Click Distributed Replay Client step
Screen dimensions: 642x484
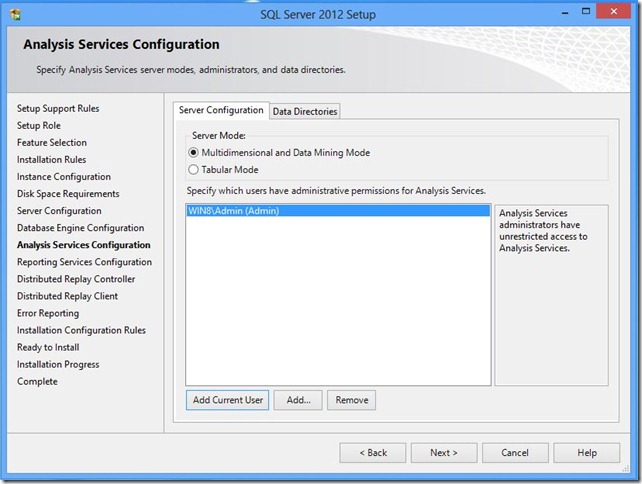68,296
